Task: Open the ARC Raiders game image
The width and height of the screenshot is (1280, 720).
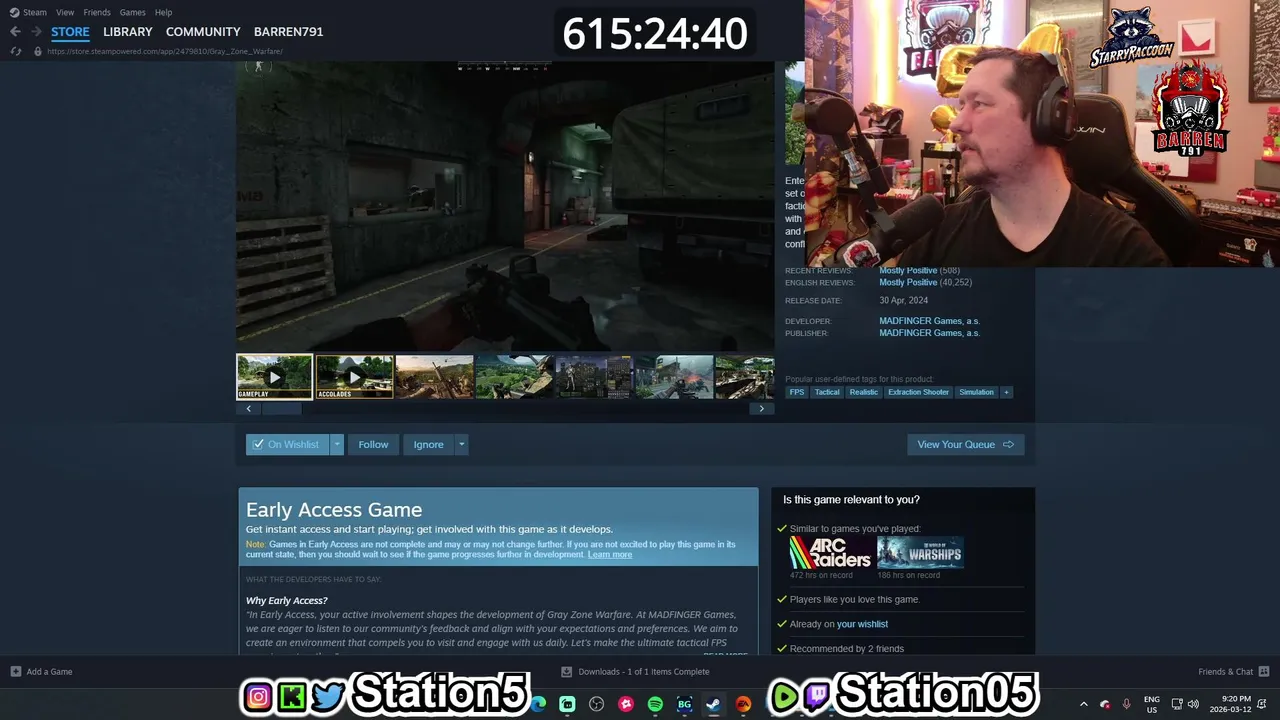Action: 830,553
